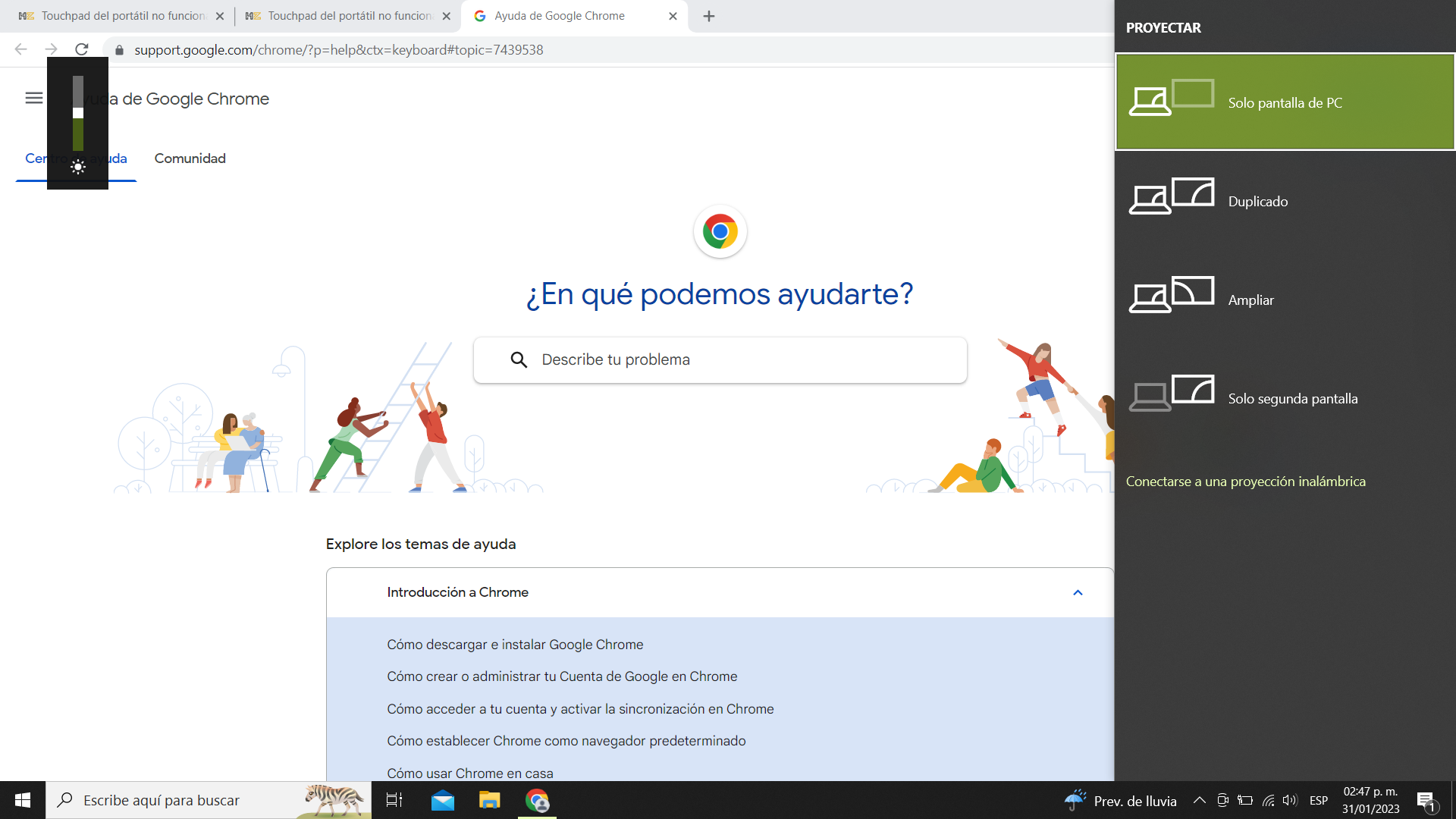1456x819 pixels.
Task: Select Ampliar projection mode
Action: click(1285, 300)
